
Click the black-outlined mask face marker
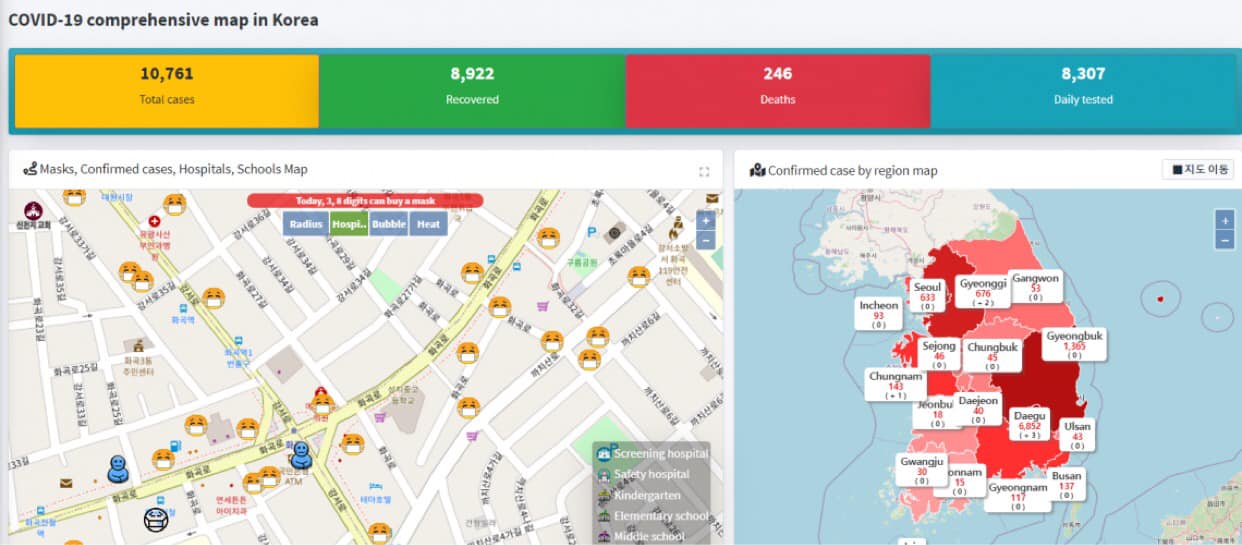(155, 519)
